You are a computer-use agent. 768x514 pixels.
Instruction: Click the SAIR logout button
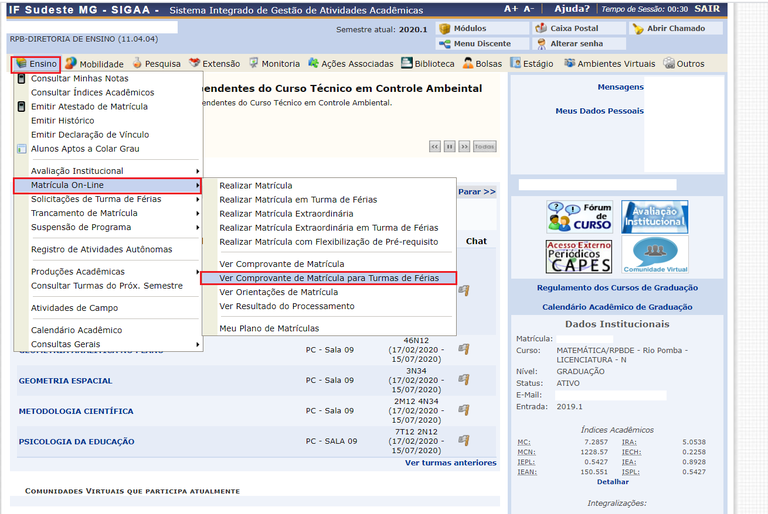tap(707, 9)
